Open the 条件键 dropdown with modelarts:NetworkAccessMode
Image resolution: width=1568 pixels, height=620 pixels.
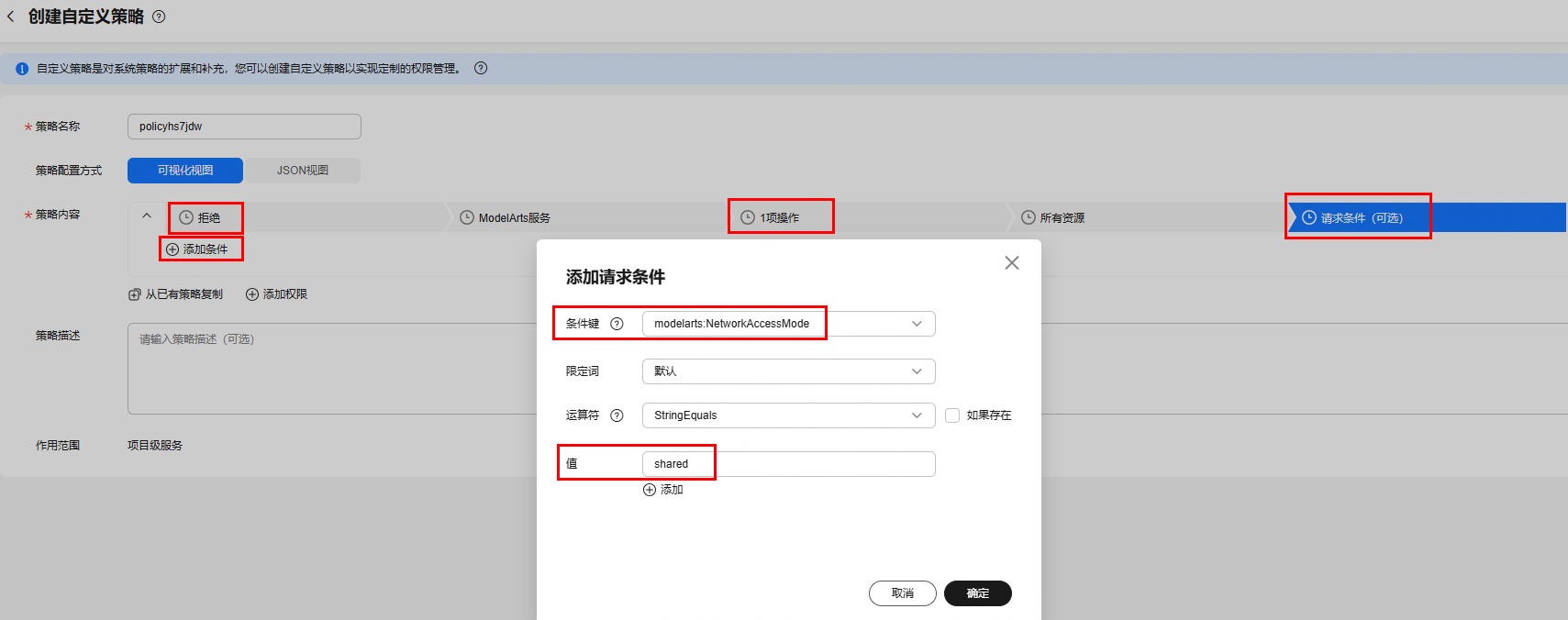point(789,324)
